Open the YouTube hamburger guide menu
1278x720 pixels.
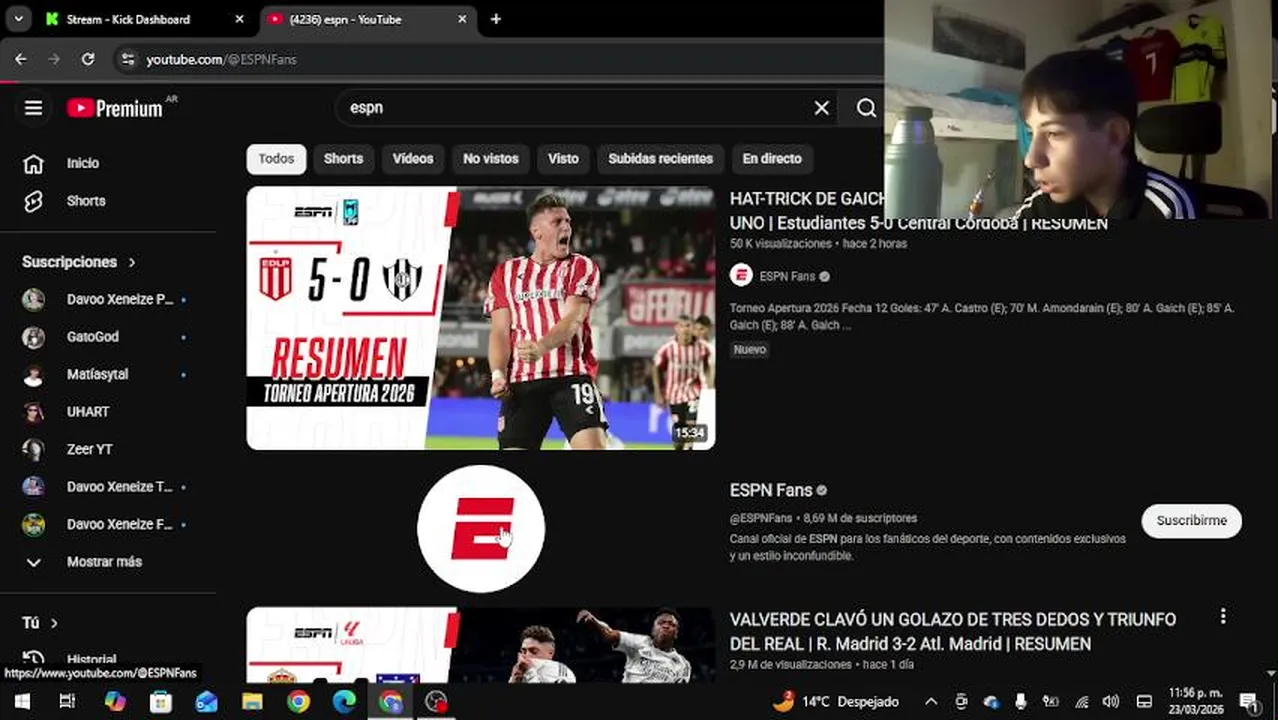point(33,108)
